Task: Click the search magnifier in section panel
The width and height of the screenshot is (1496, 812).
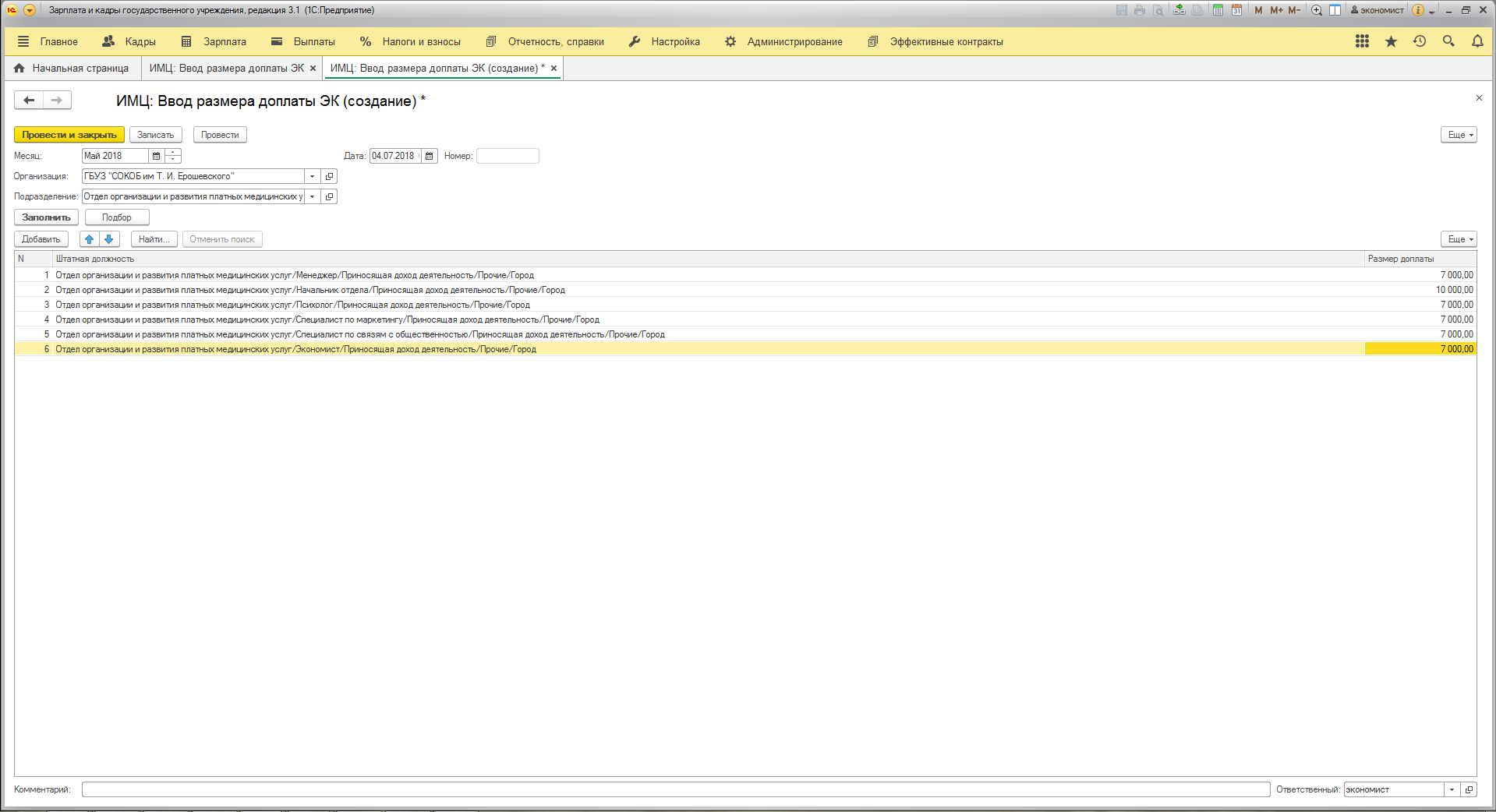Action: click(1448, 41)
